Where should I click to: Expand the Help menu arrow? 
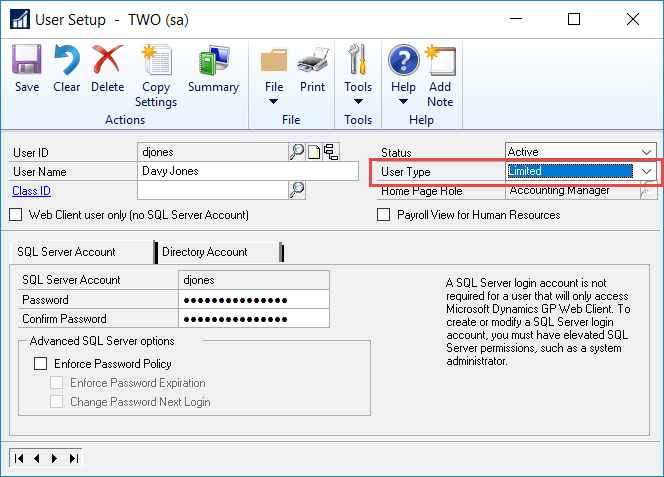pos(403,102)
